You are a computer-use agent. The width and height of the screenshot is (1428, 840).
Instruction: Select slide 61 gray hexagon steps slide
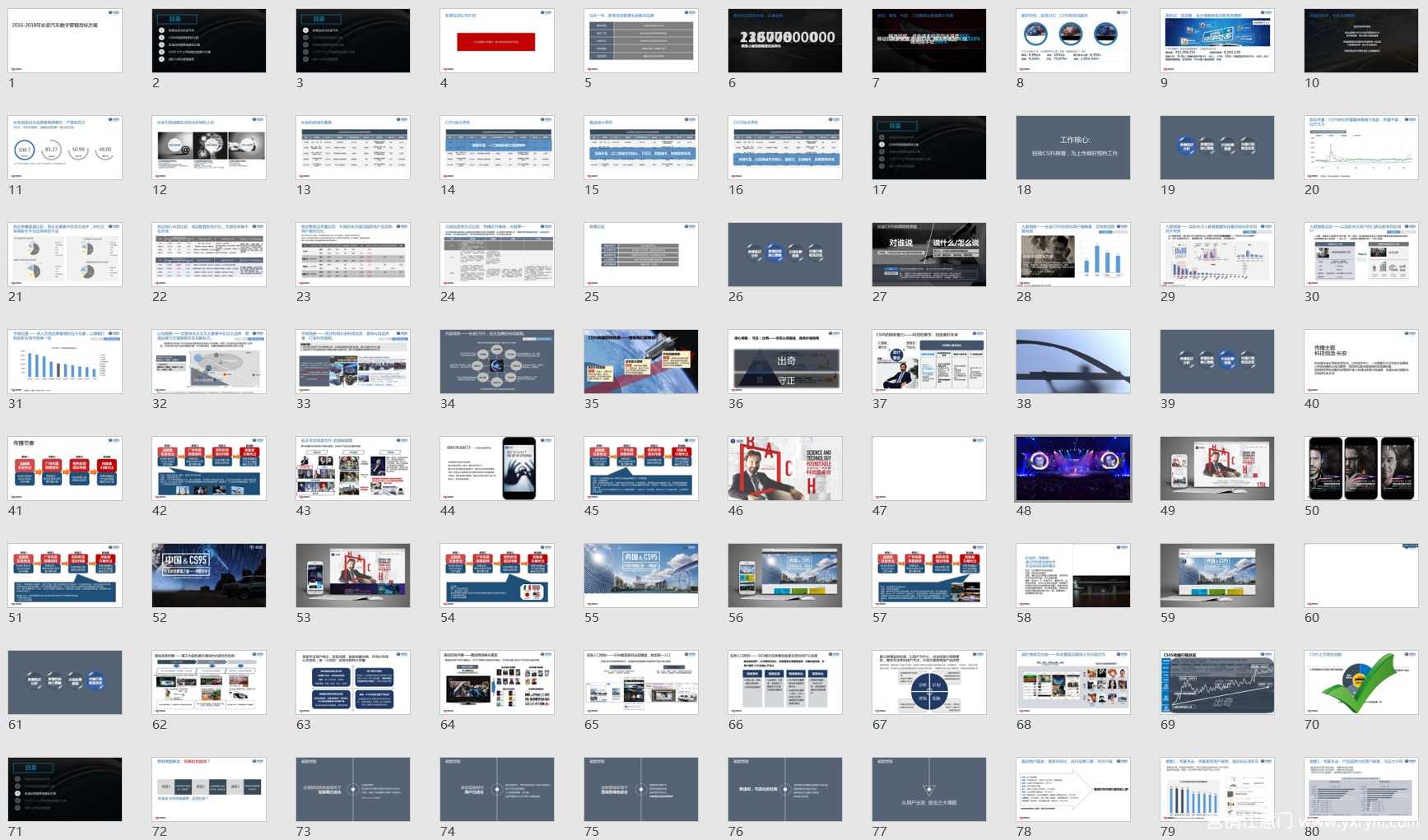point(65,682)
